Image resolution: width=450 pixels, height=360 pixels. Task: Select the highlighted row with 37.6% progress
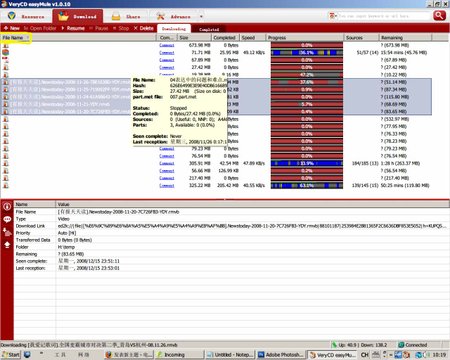[216, 82]
